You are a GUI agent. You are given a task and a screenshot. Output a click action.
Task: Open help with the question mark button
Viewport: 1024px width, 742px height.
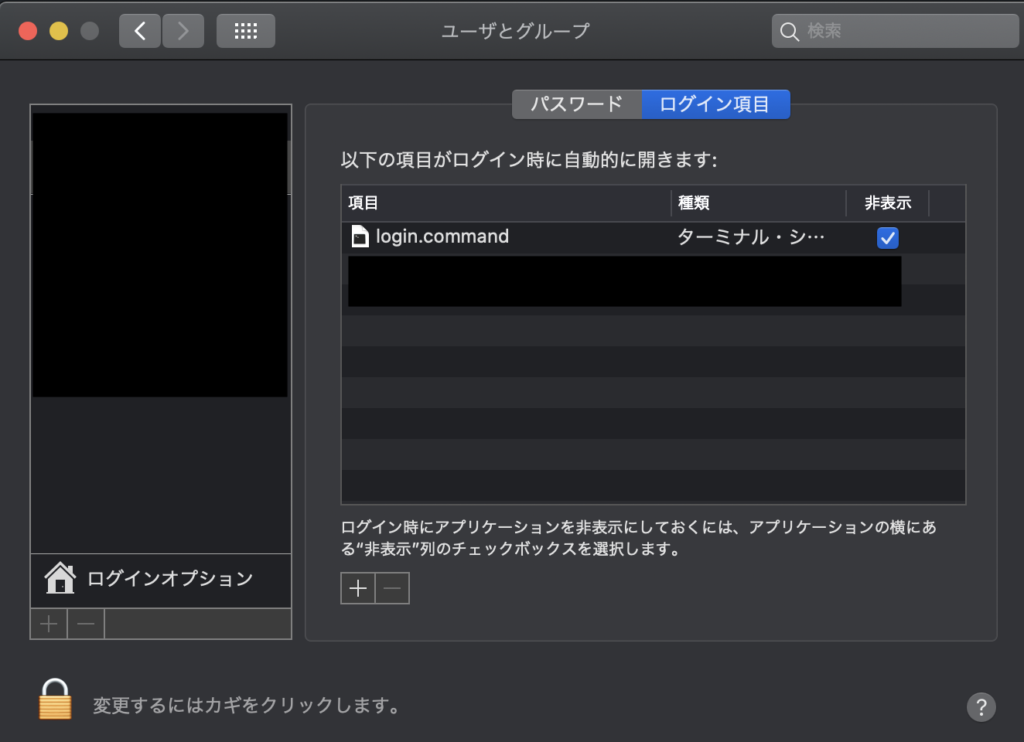(981, 707)
